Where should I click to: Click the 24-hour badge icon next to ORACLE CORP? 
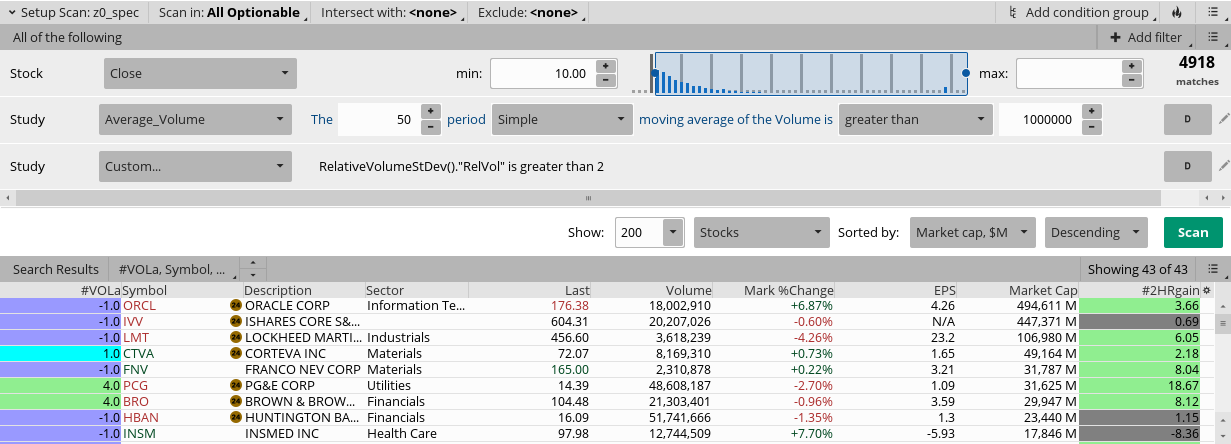236,305
